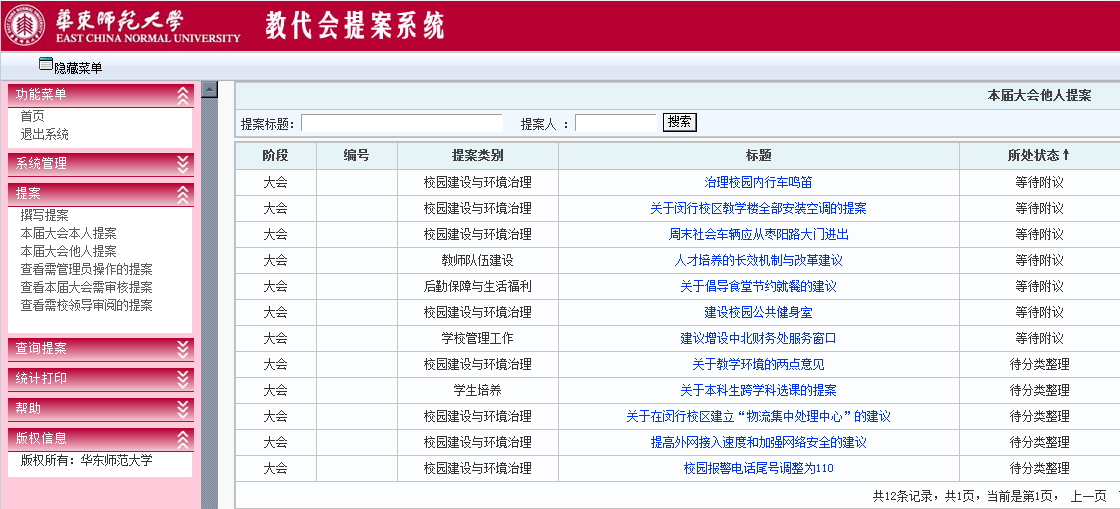Collapse the 提案 panel
Image resolution: width=1120 pixels, height=509 pixels.
tap(184, 194)
